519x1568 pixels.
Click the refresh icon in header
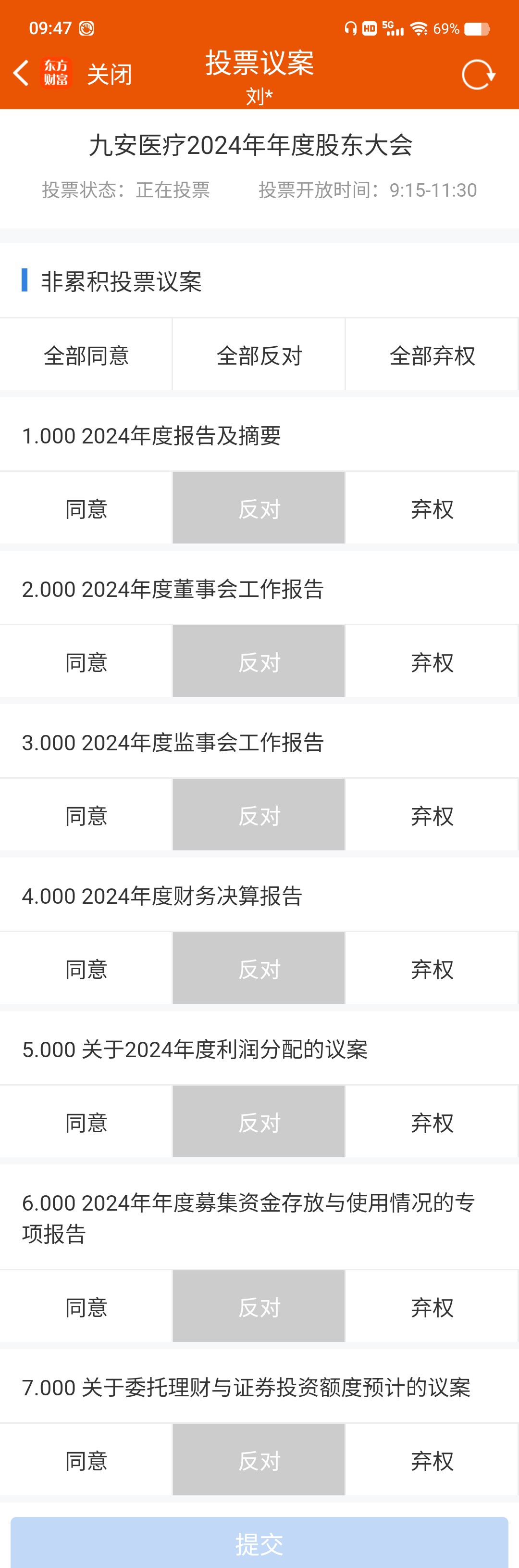point(478,74)
